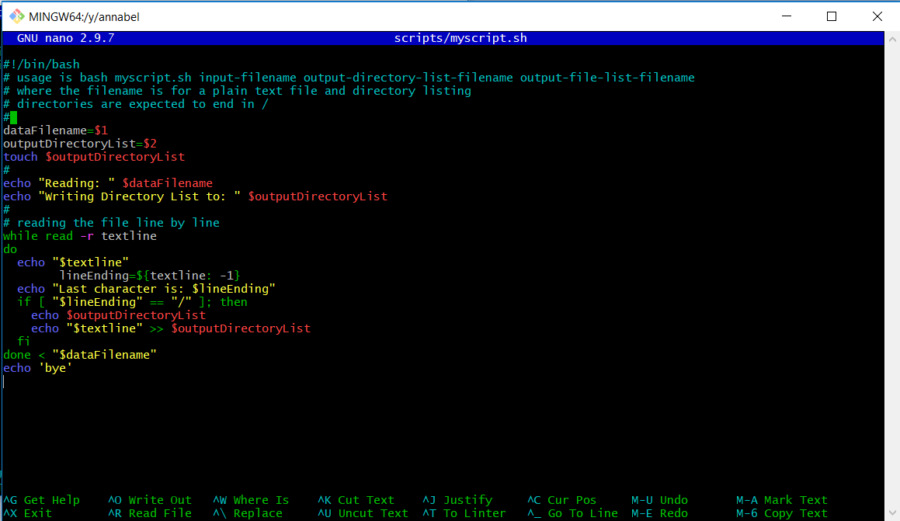Place cursor on the #!/bin/bash line
This screenshot has height=521, width=900.
click(x=41, y=64)
